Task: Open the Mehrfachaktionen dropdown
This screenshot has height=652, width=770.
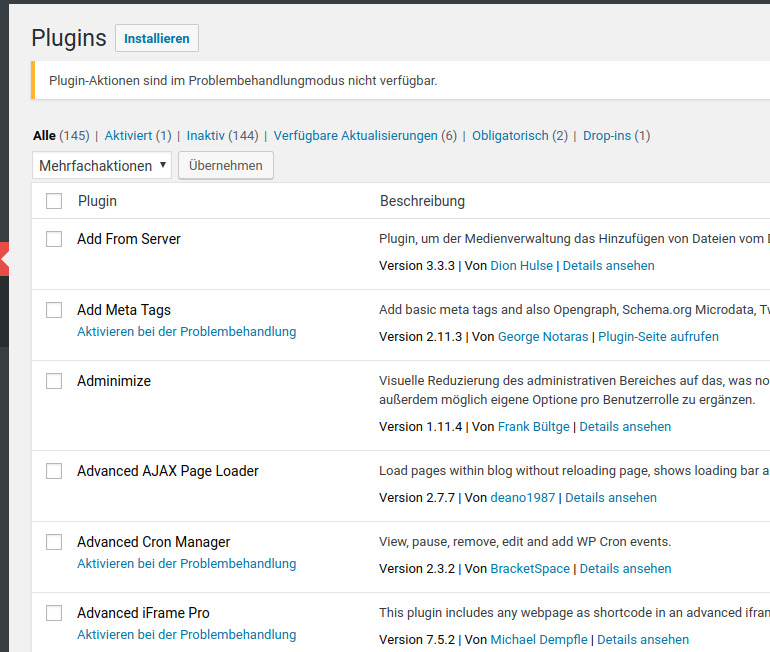Action: 102,165
